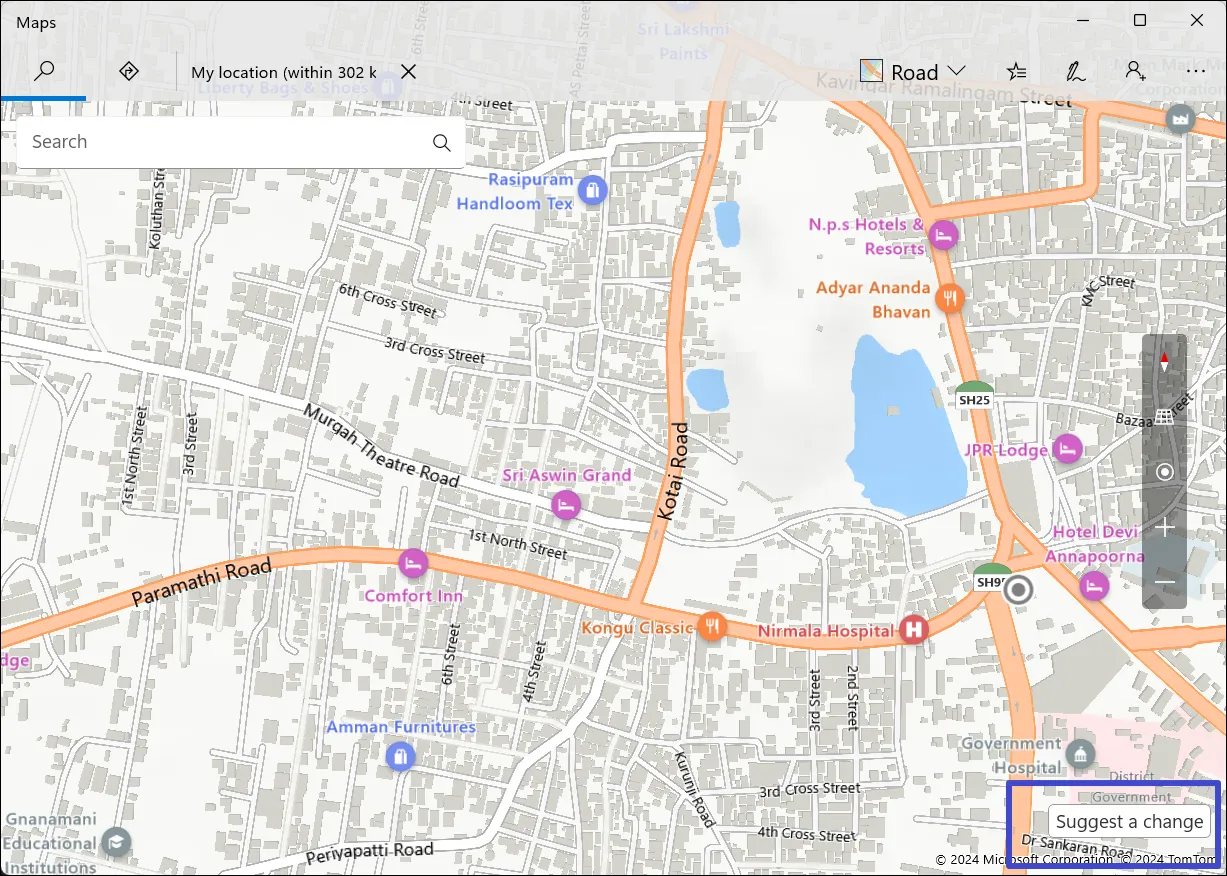Open Saved places favorites icon
This screenshot has width=1227, height=876.
pyautogui.click(x=1016, y=71)
